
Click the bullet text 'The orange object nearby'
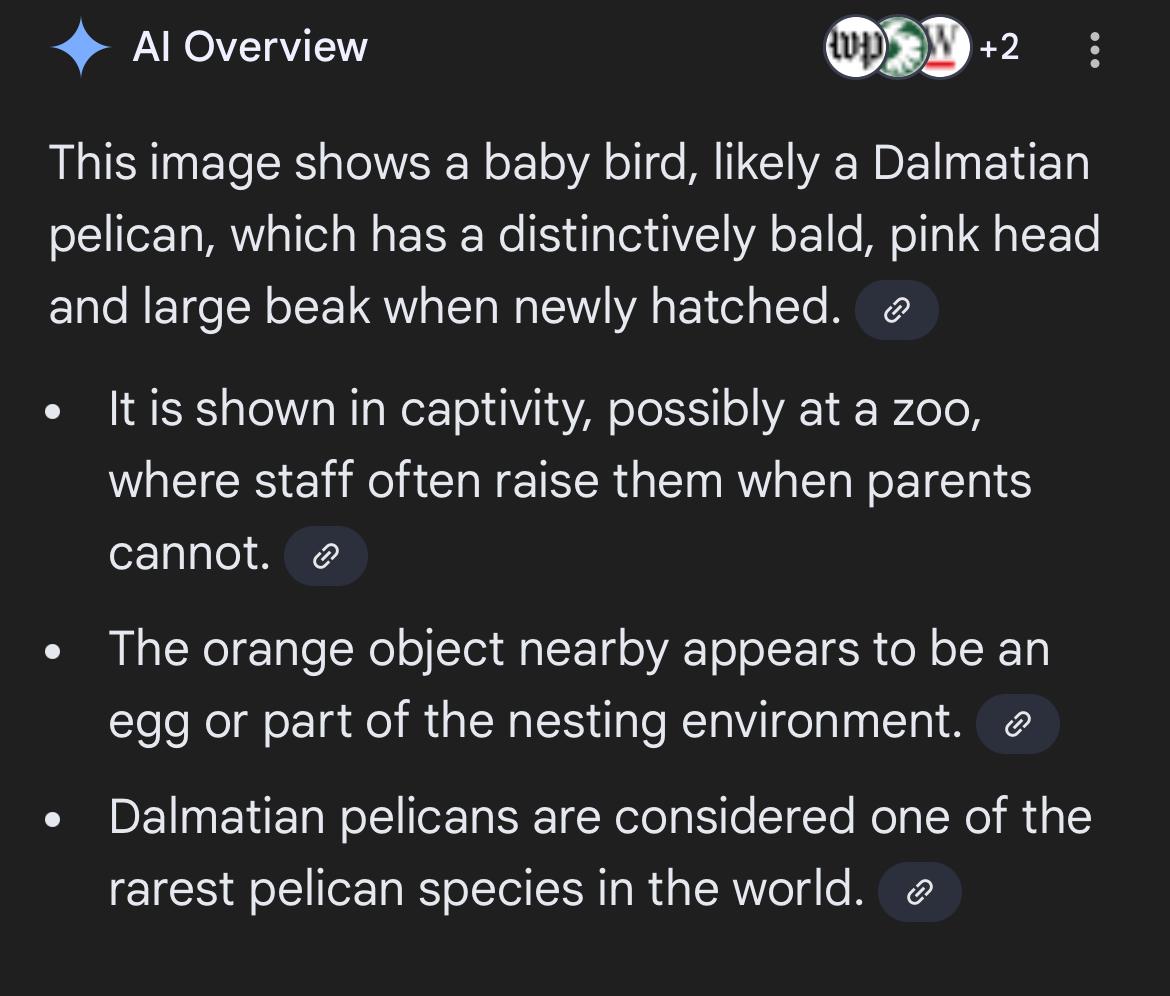pyautogui.click(x=579, y=650)
